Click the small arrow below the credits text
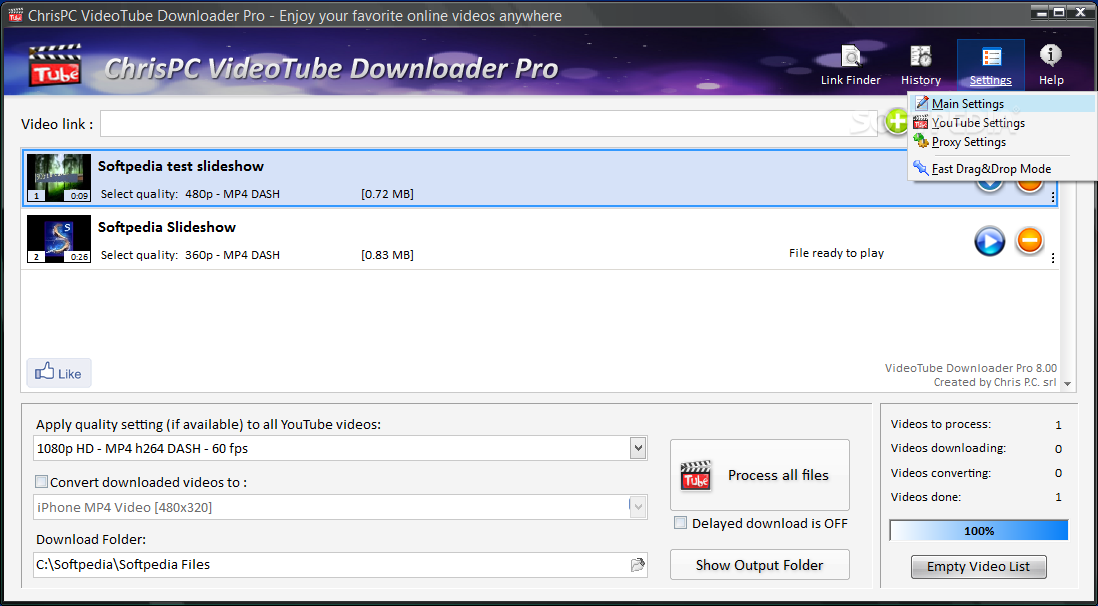Viewport: 1098px width, 606px height. (x=1067, y=384)
